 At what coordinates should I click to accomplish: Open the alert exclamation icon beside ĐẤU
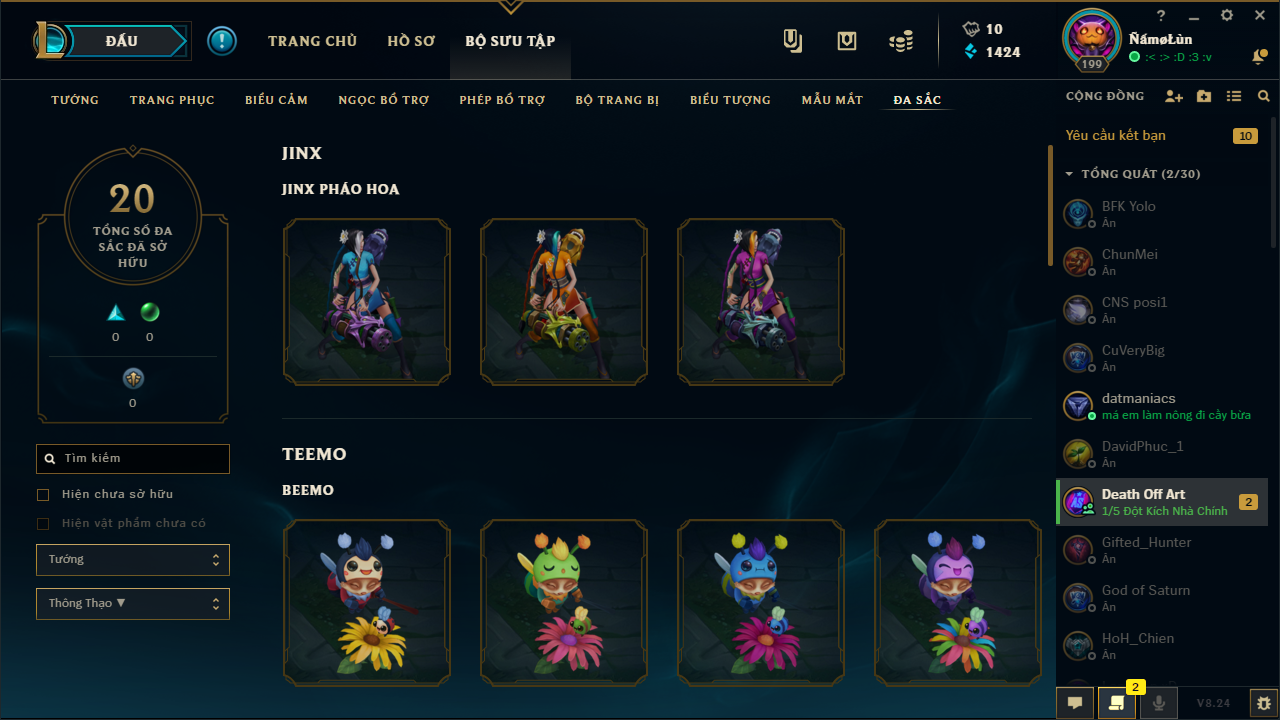(222, 41)
